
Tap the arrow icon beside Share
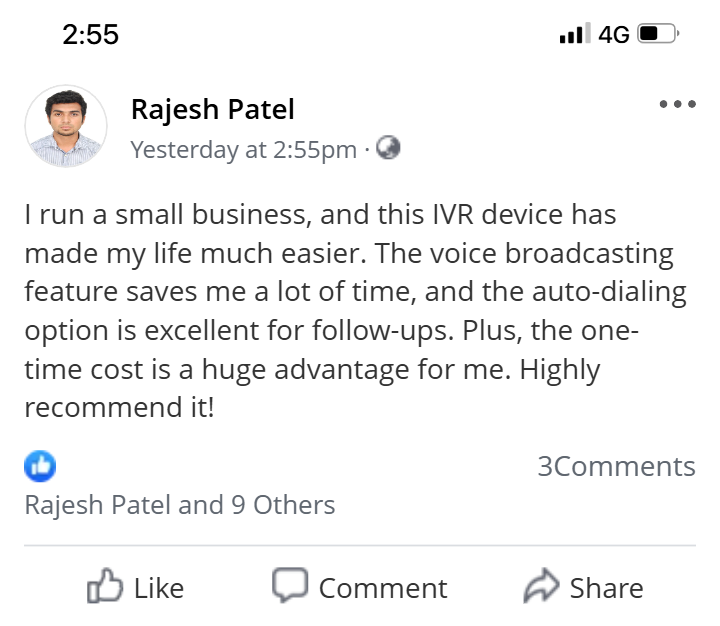[x=541, y=585]
